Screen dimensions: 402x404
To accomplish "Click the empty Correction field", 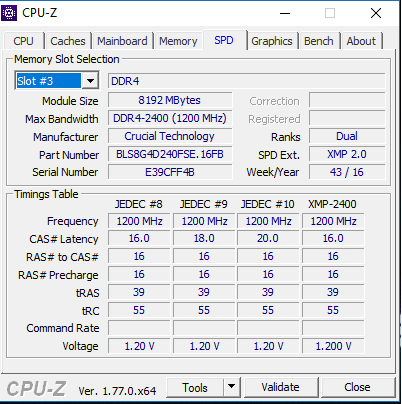I will (x=347, y=100).
